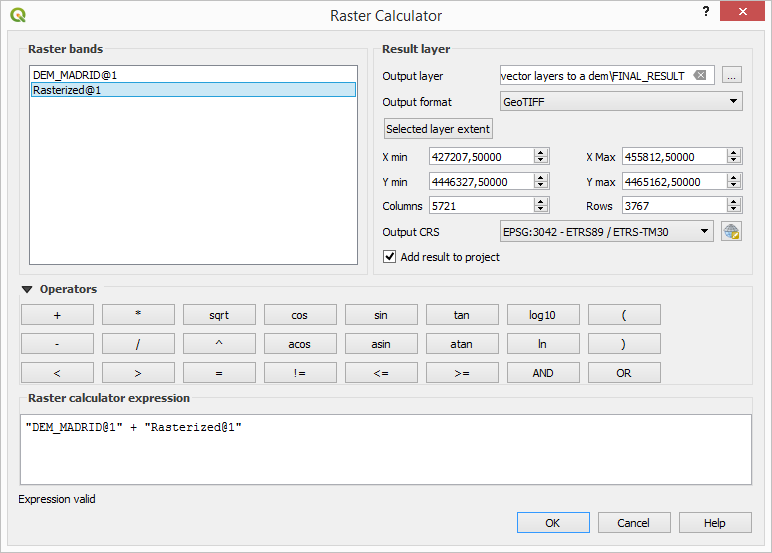Open the title bar help question mark
772x553 pixels.
706,11
